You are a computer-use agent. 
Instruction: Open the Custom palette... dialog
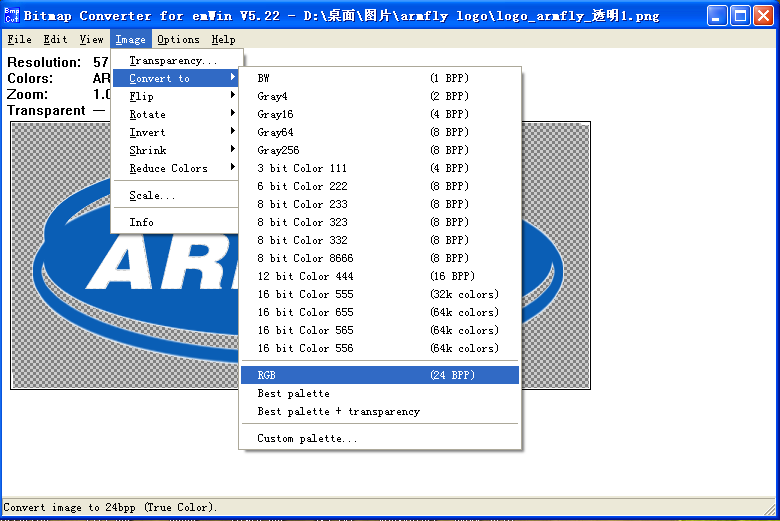(380, 438)
